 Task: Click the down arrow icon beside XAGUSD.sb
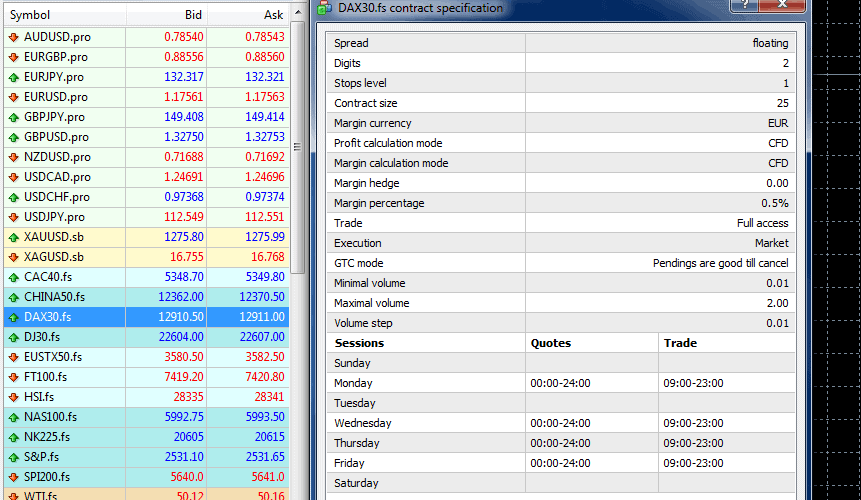pos(14,257)
